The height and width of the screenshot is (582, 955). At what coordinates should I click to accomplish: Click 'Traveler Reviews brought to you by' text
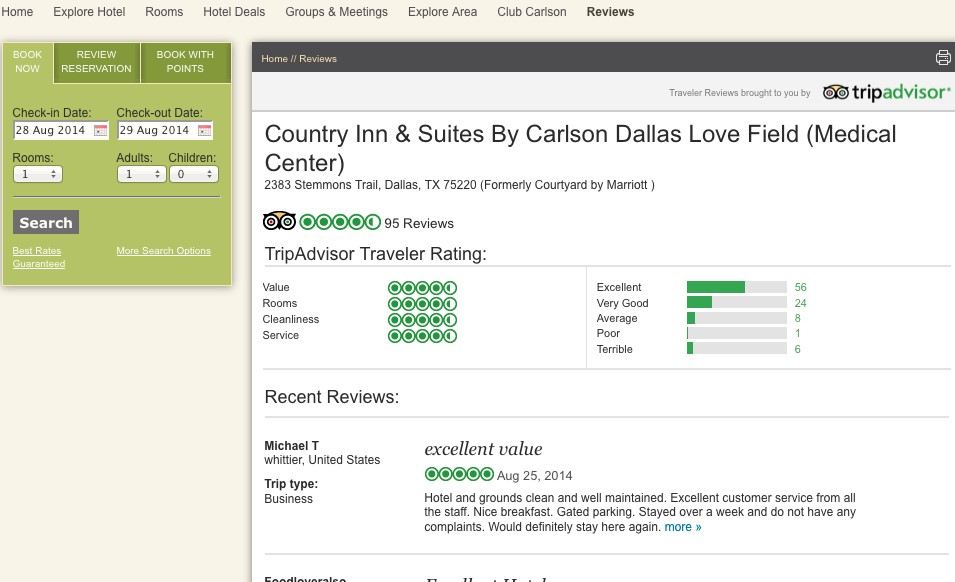[x=739, y=93]
